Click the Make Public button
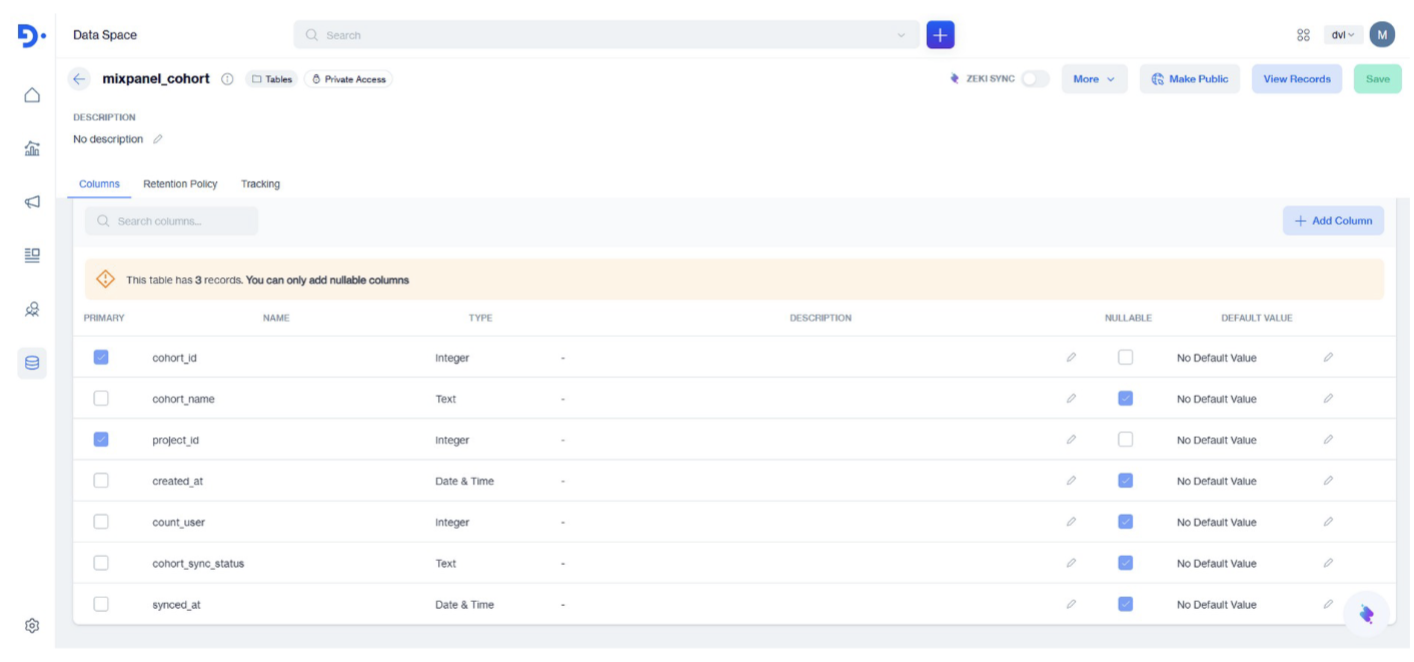 [x=1190, y=79]
